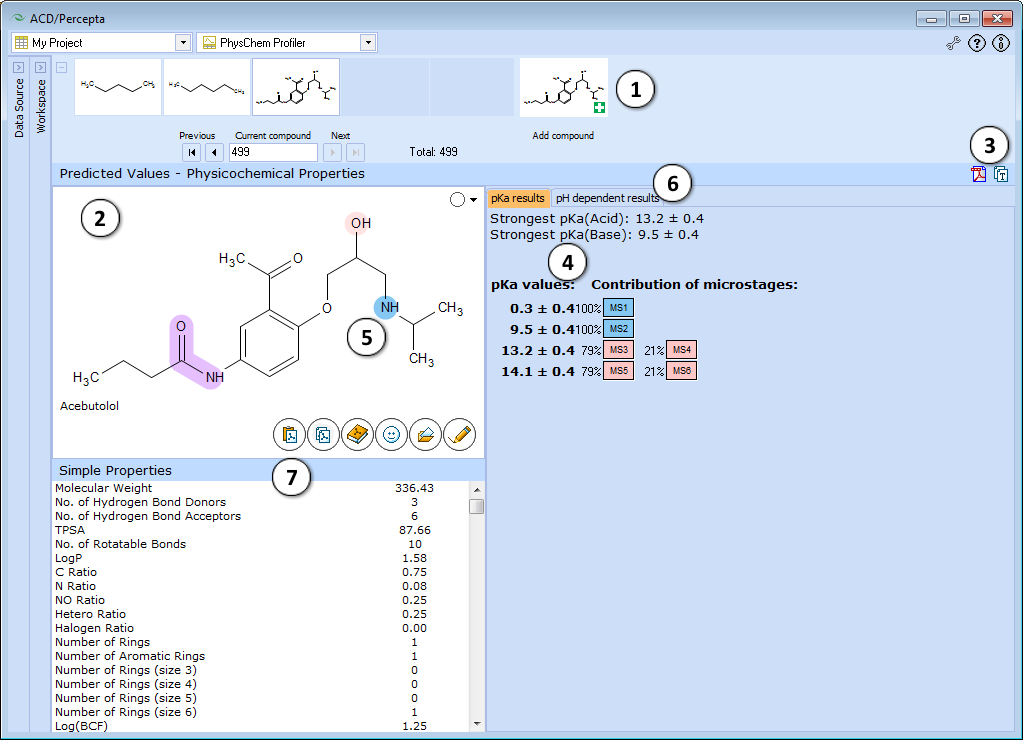Expand the Data Source side panel

click(19, 67)
